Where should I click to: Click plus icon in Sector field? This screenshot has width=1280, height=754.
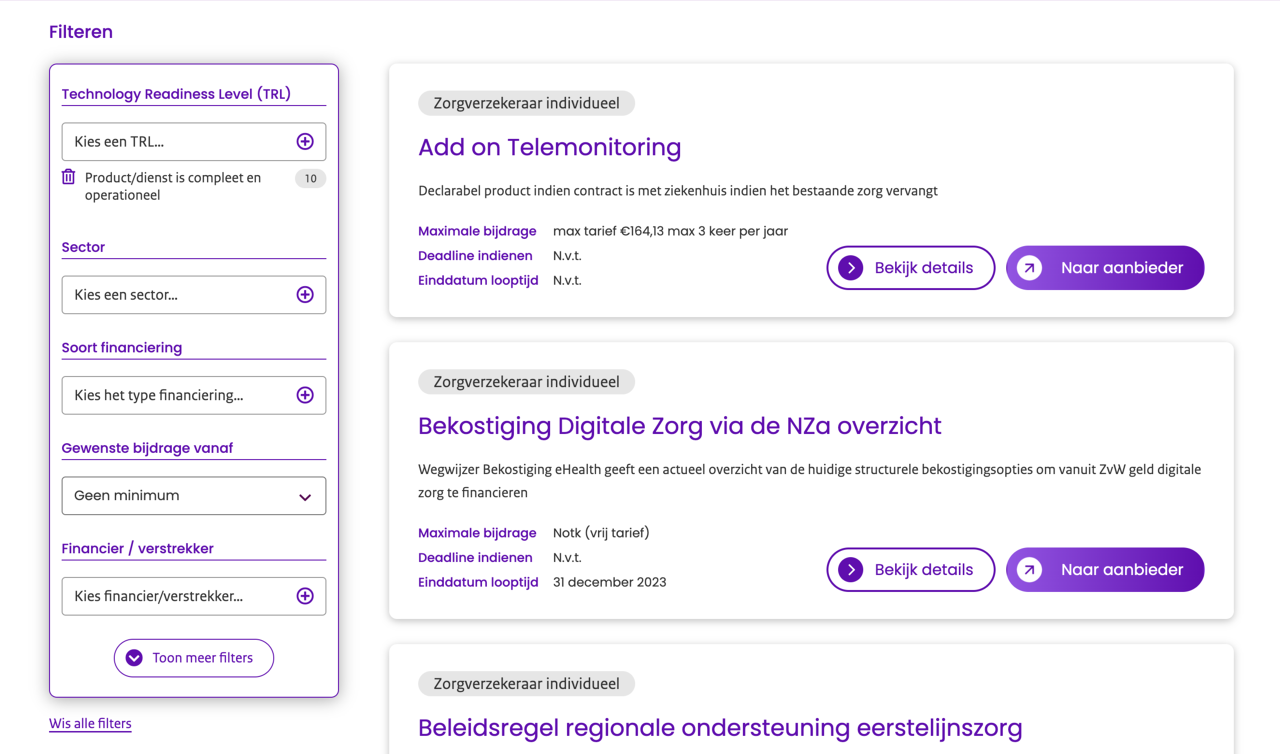(305, 295)
